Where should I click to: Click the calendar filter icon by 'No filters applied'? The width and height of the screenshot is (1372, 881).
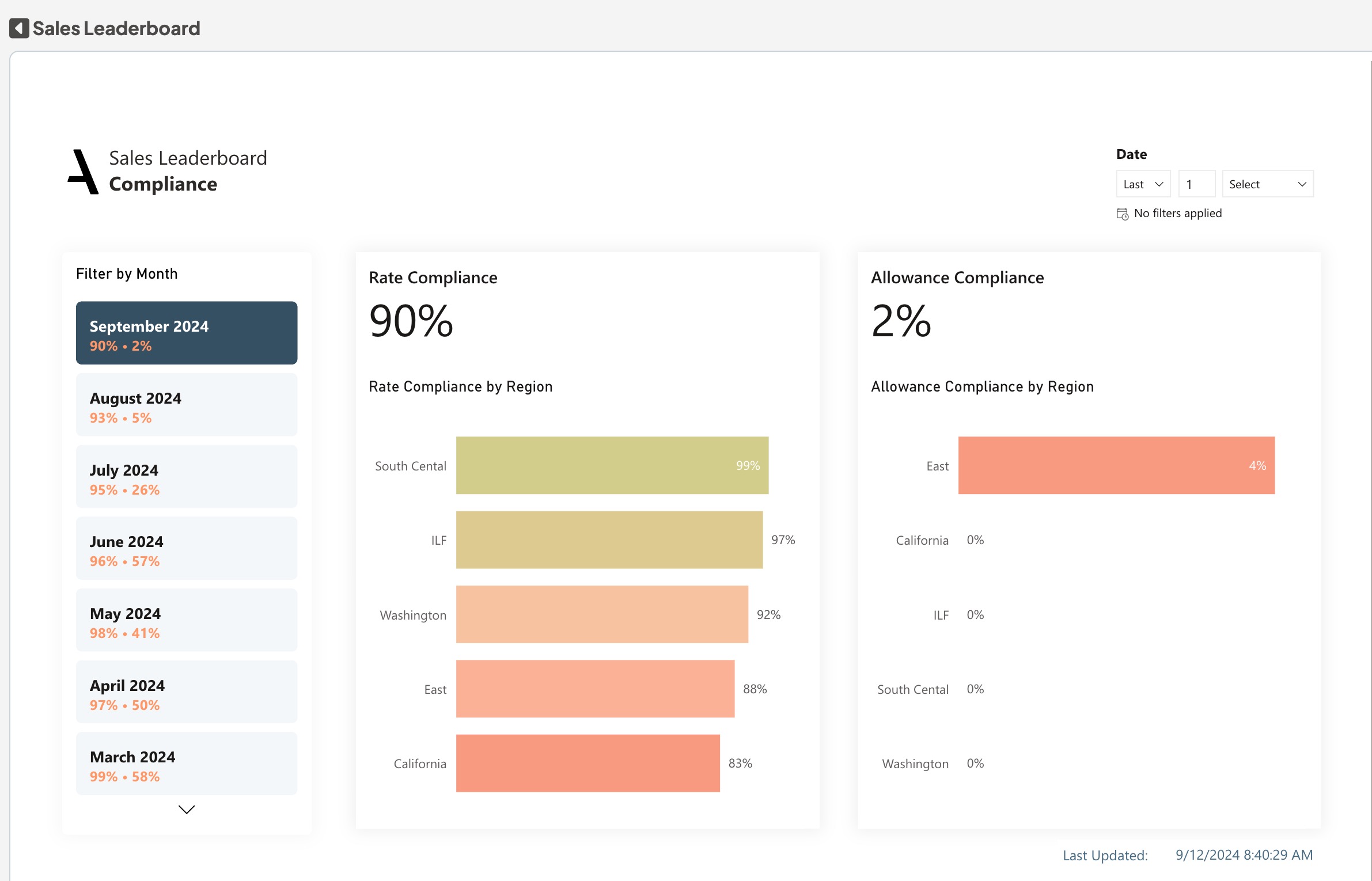1122,214
